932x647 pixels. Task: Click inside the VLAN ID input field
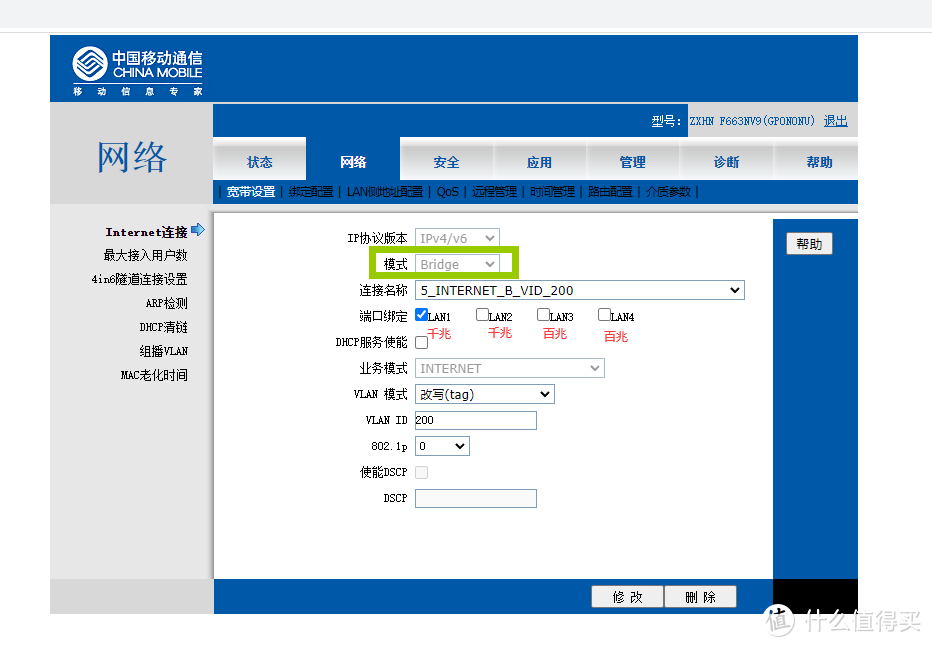tap(475, 420)
